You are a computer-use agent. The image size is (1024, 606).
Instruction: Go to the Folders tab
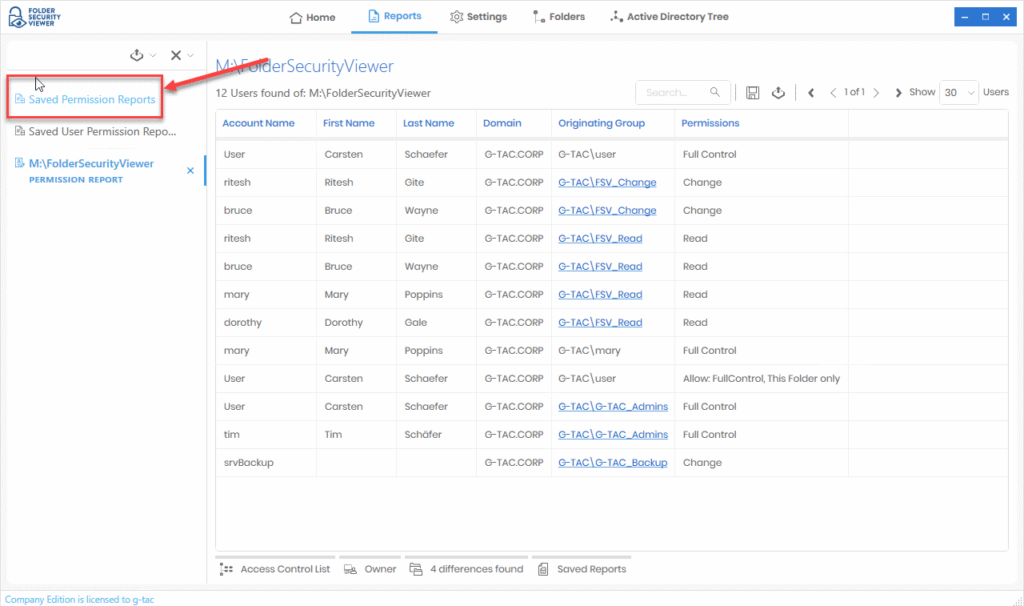tap(558, 17)
